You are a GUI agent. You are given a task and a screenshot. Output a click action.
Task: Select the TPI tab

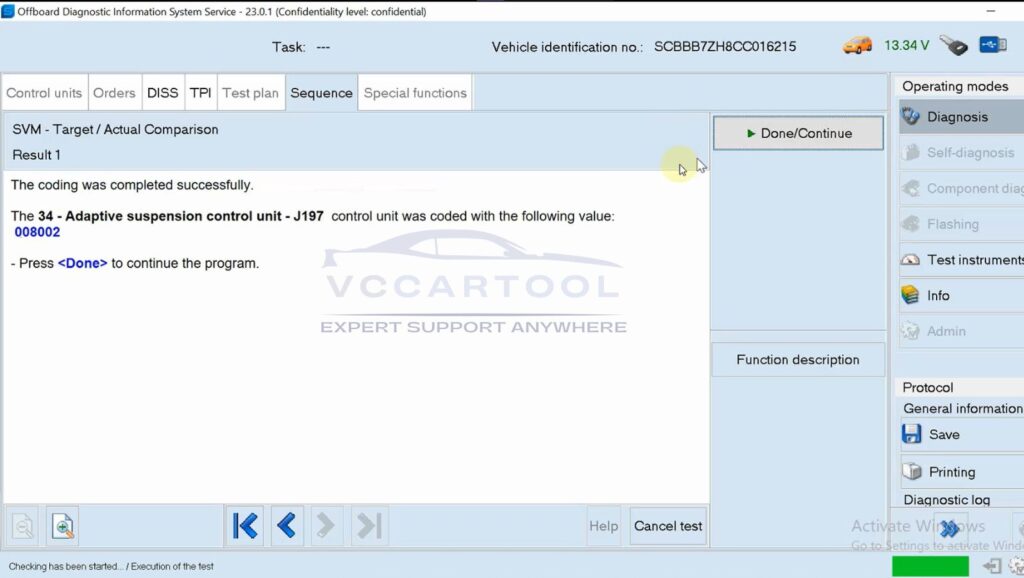point(201,93)
